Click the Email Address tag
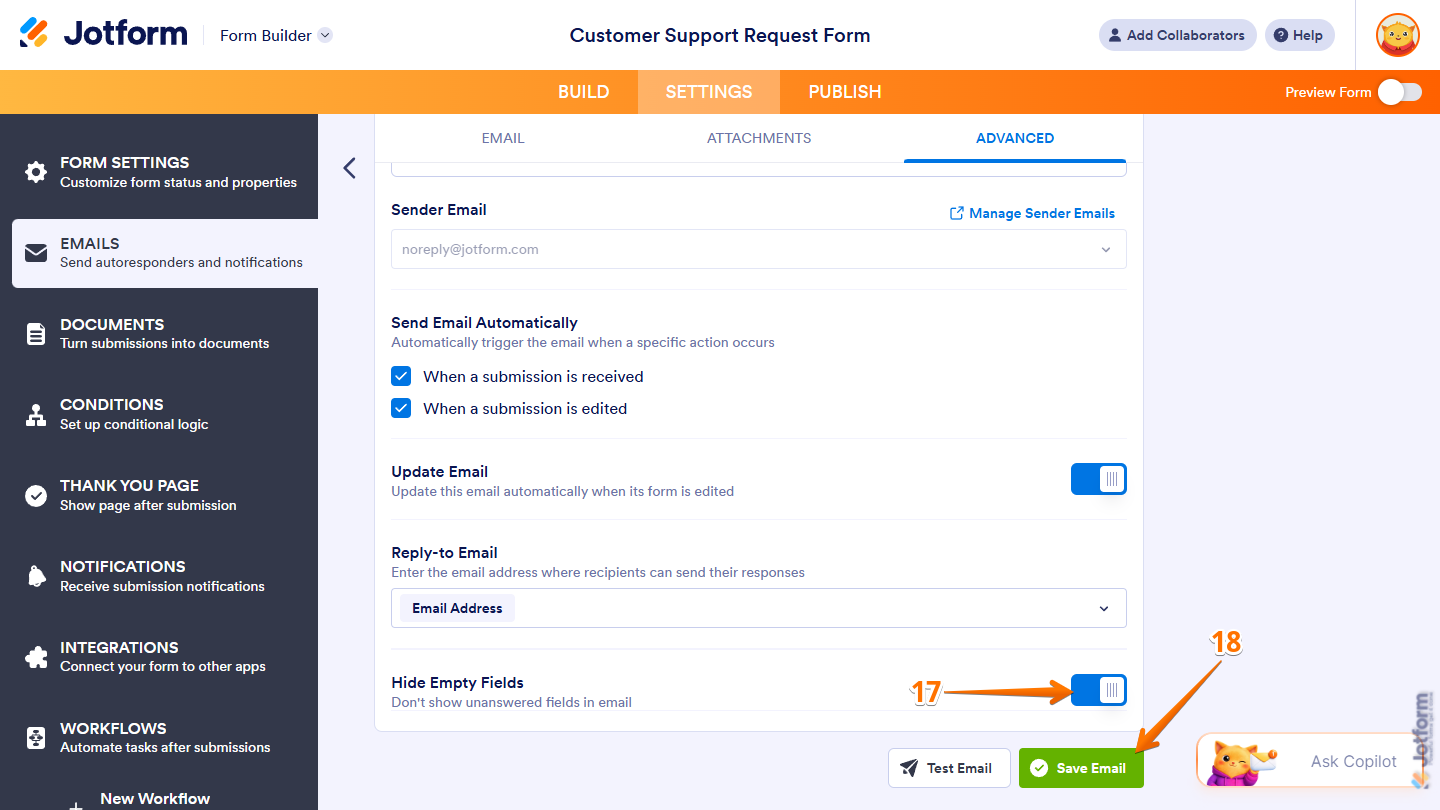The width and height of the screenshot is (1440, 810). tap(457, 608)
